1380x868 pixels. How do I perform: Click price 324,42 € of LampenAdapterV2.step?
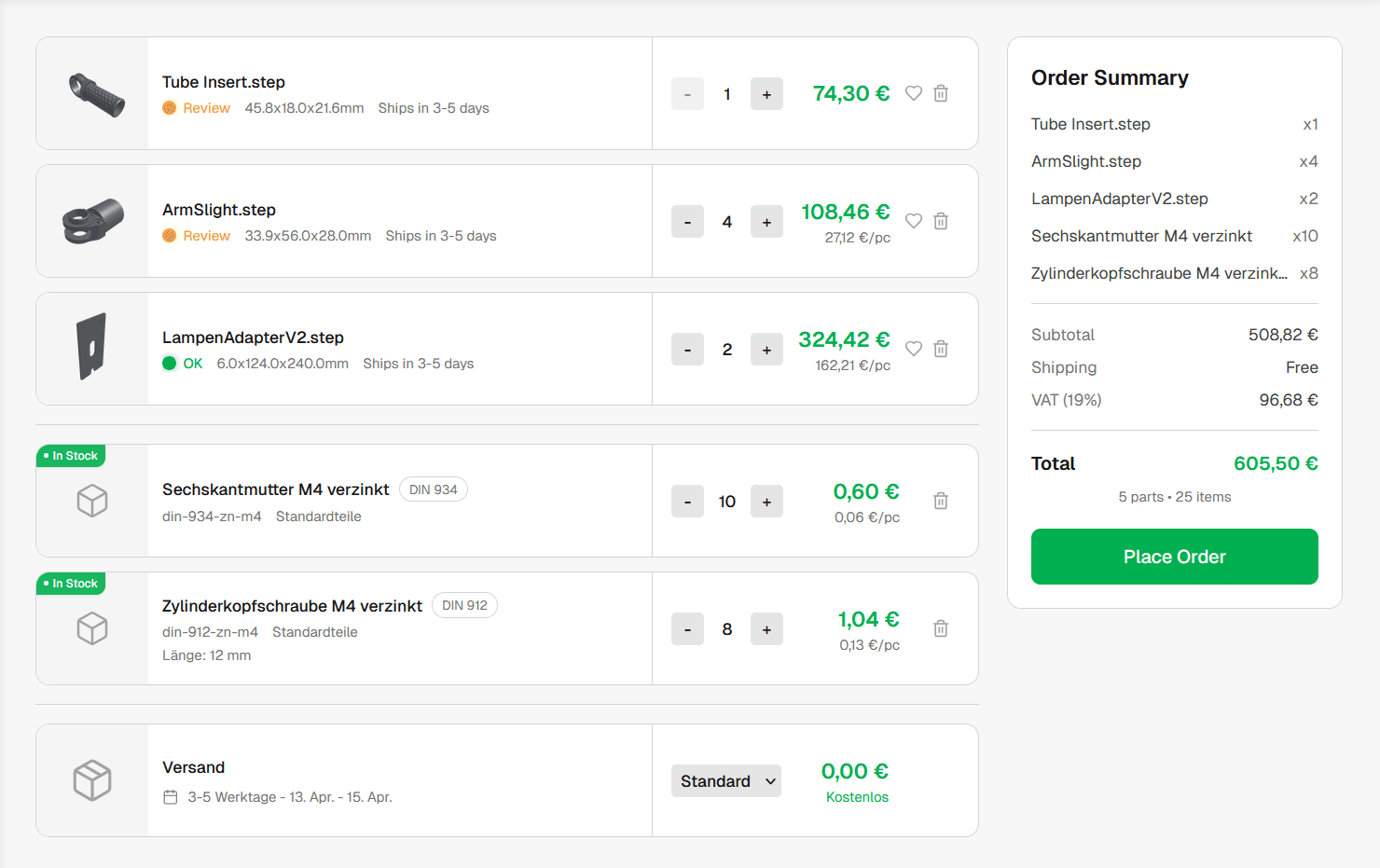844,339
